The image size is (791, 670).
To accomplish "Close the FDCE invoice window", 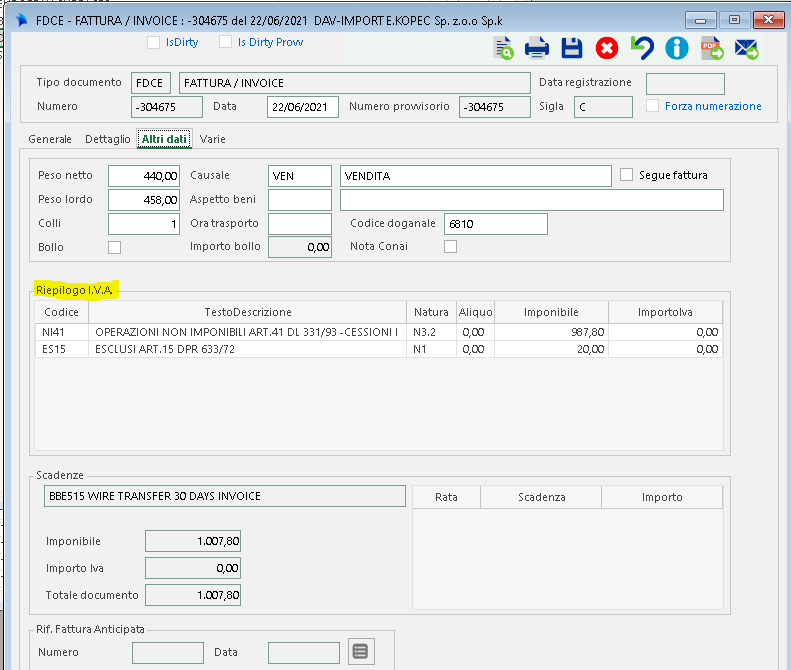I will point(768,20).
